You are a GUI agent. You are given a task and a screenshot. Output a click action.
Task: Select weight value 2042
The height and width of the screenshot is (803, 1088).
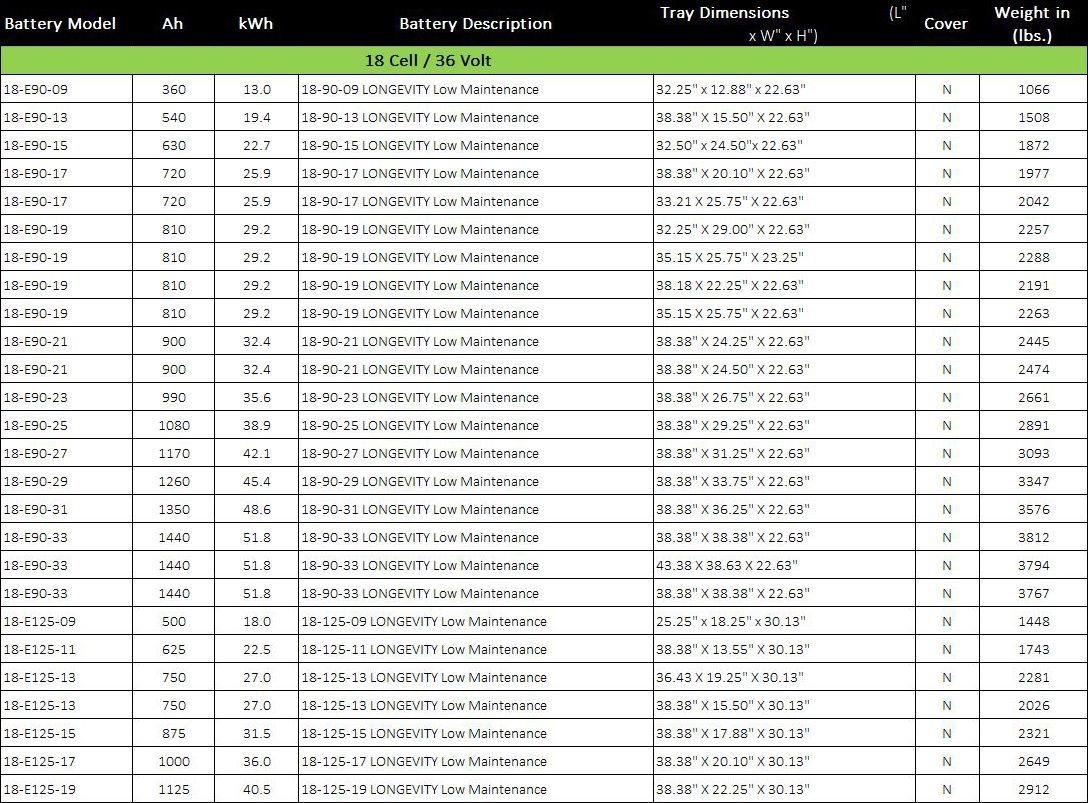click(x=1034, y=201)
